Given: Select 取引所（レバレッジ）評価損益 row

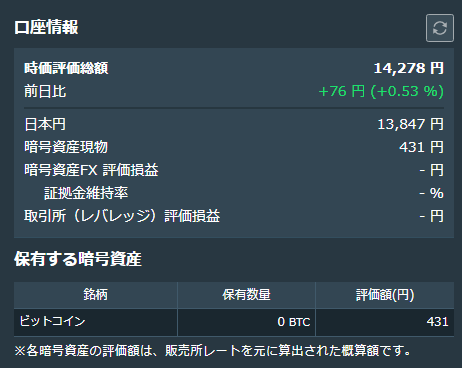Looking at the screenshot, I should tap(234, 216).
